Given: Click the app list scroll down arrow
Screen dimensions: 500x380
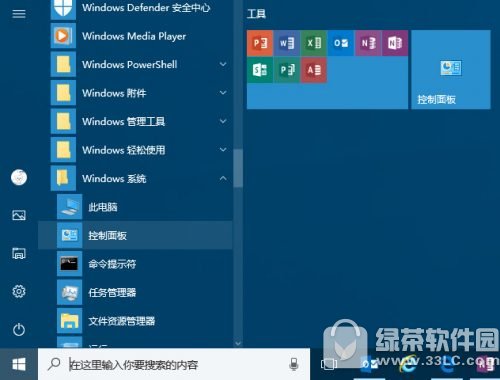Looking at the screenshot, I should (238, 343).
